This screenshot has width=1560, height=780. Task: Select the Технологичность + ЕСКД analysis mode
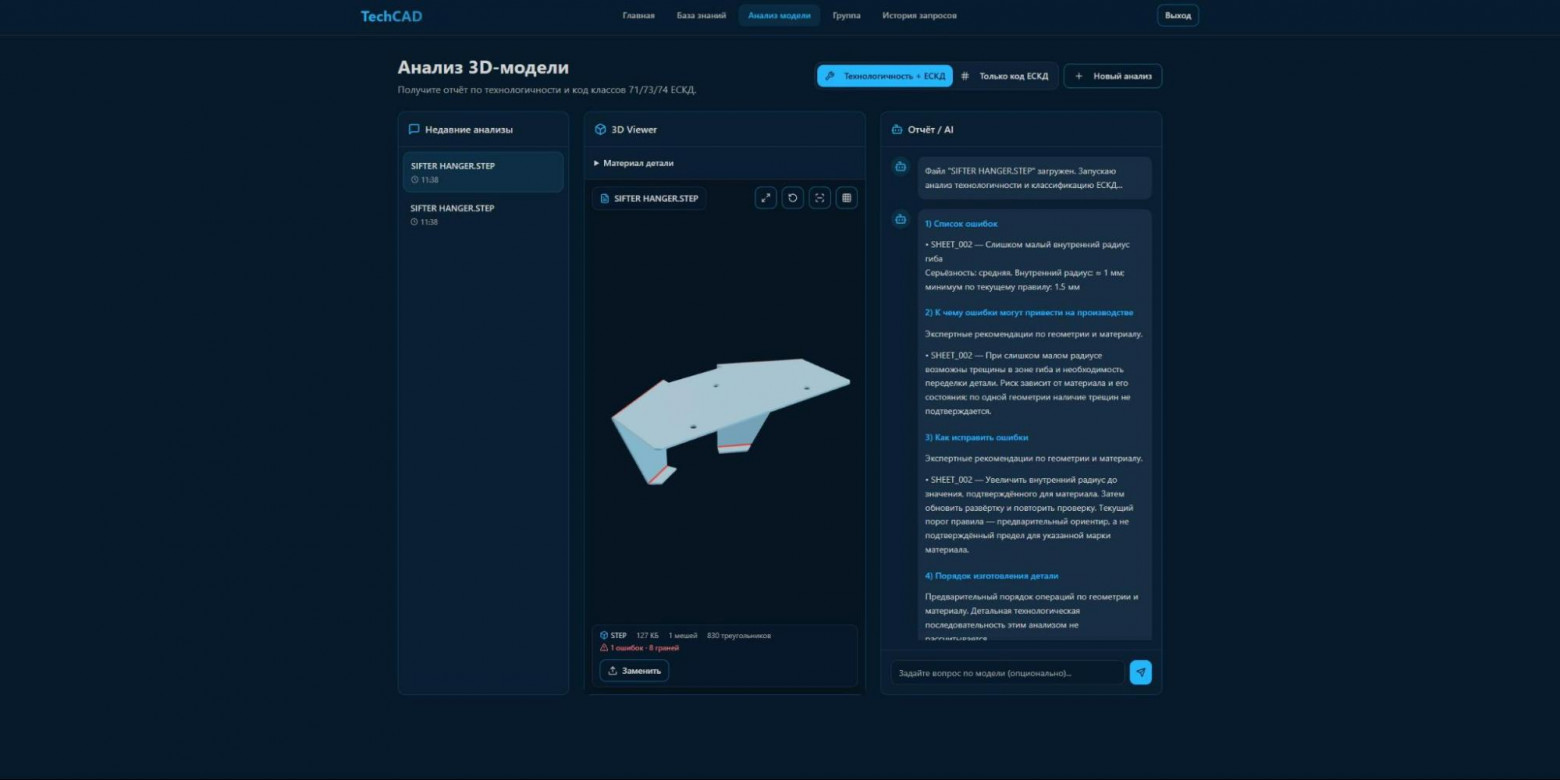coord(885,76)
